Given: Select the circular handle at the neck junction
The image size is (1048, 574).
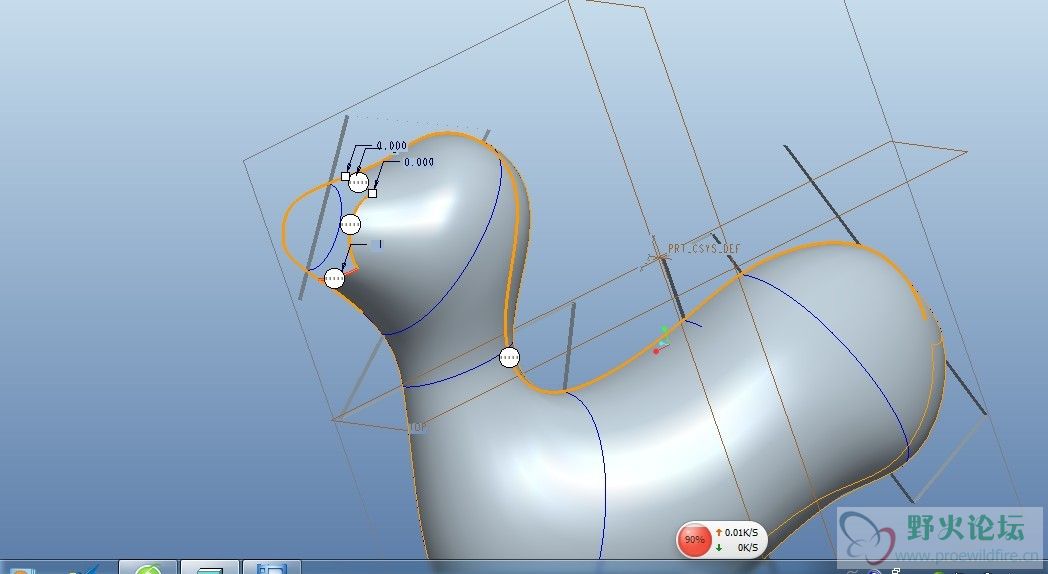Looking at the screenshot, I should pos(509,357).
